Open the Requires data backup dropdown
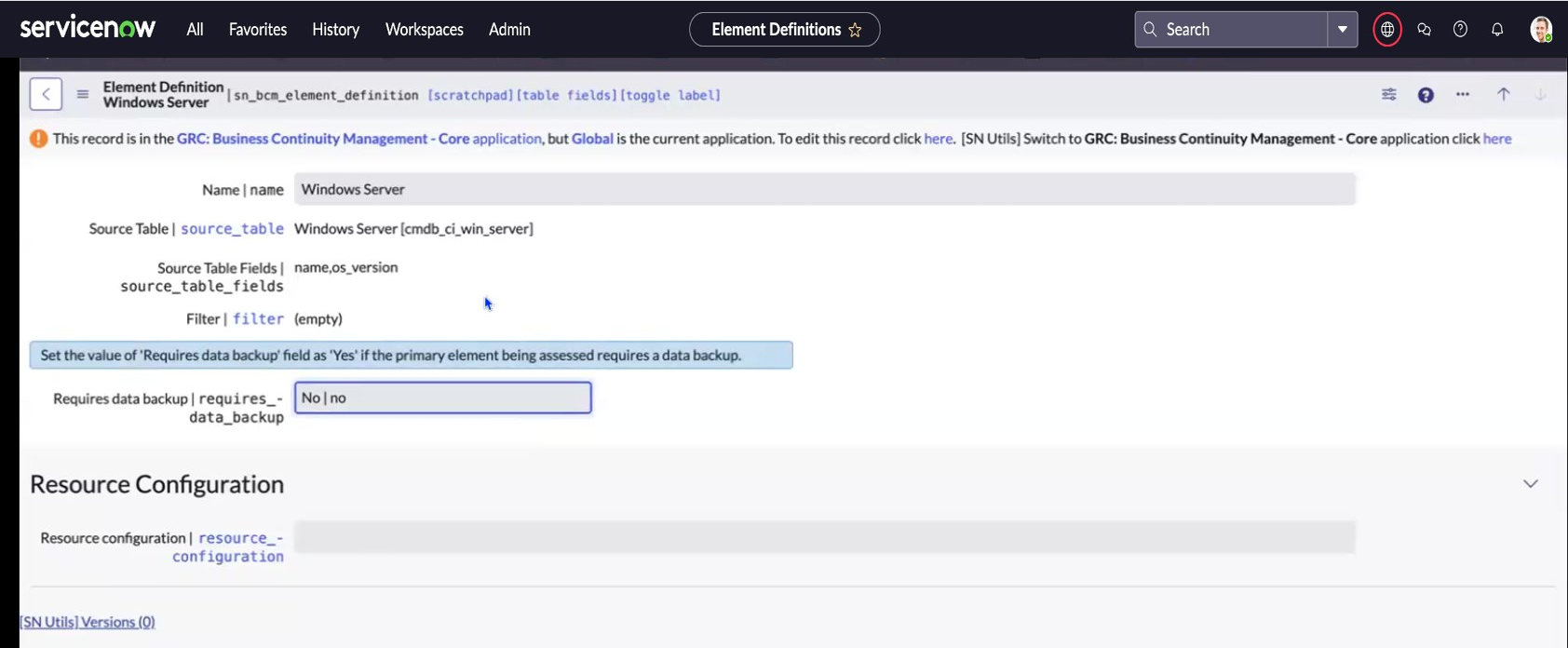 [x=443, y=398]
